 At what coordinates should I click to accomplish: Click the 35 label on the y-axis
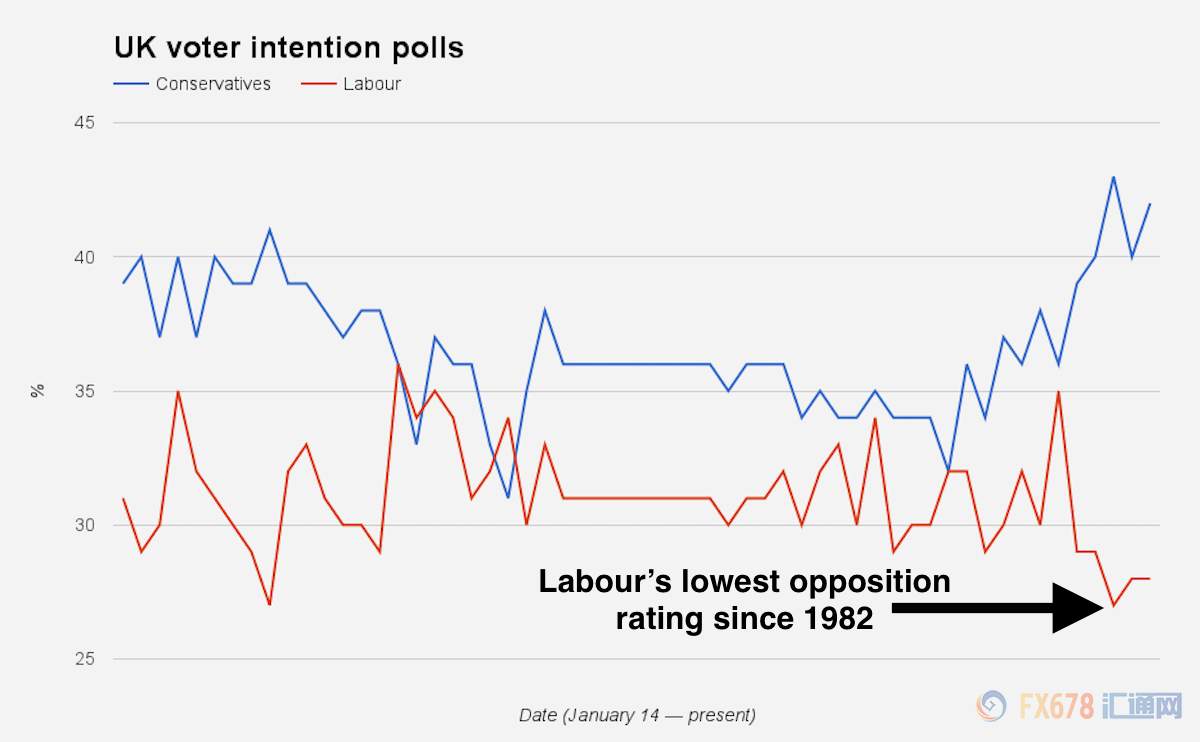83,391
